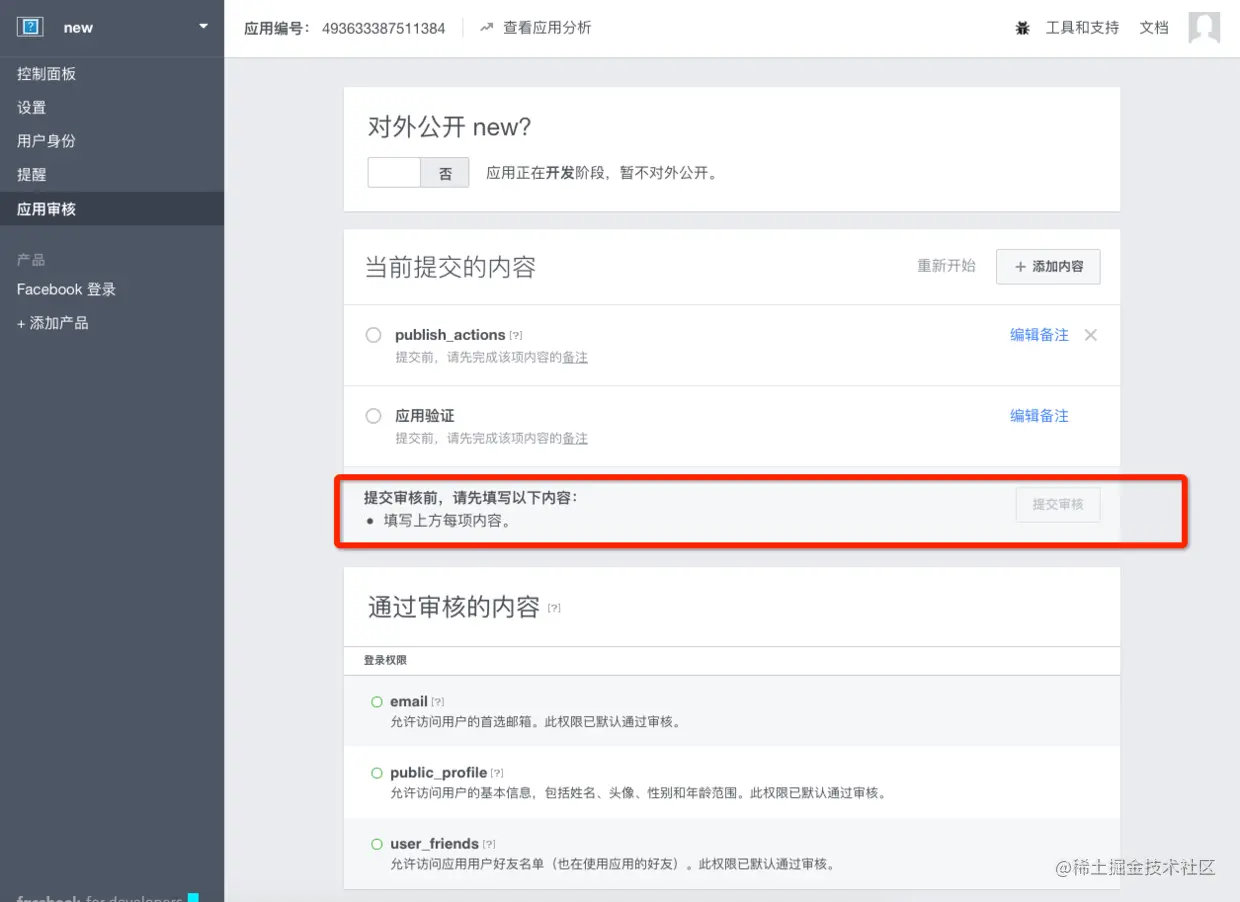Select 应用审核 in sidebar
The image size is (1240, 902).
[x=112, y=209]
